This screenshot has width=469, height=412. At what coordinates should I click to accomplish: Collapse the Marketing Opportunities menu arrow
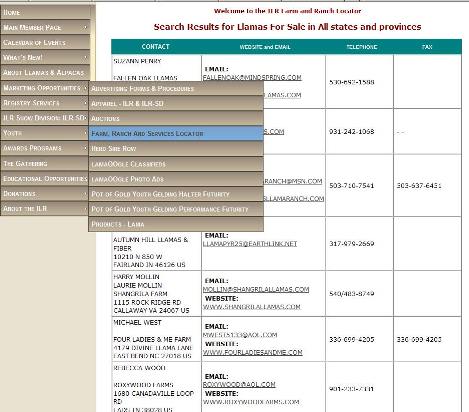pos(85,88)
